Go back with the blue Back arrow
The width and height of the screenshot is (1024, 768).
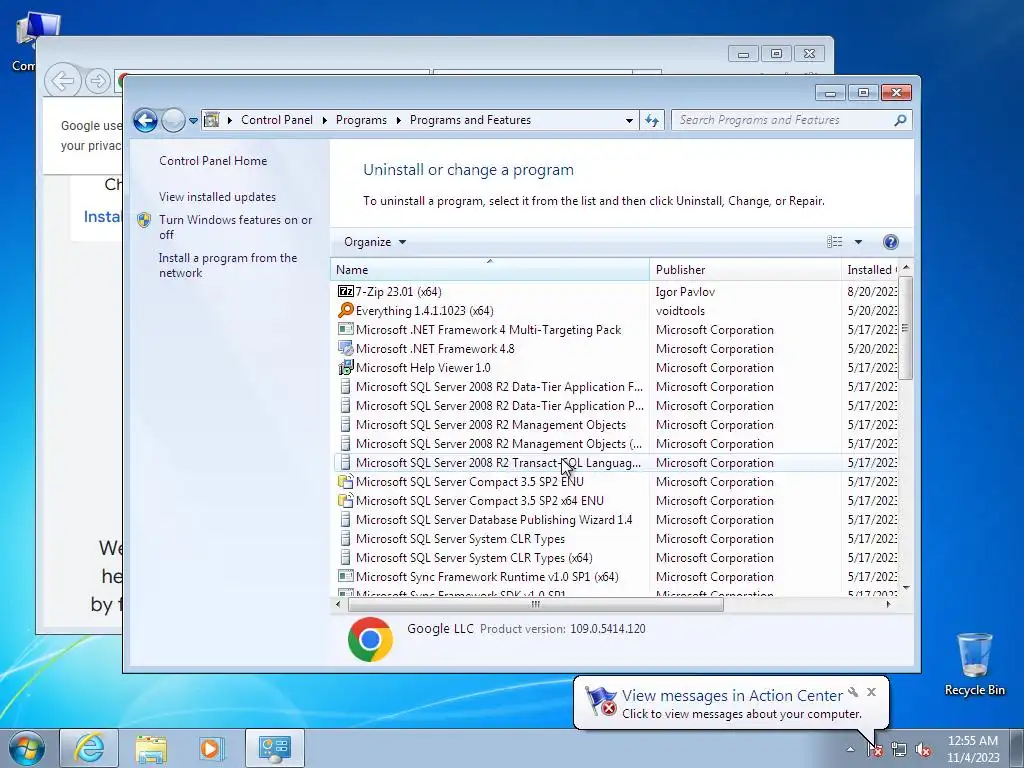click(x=145, y=120)
